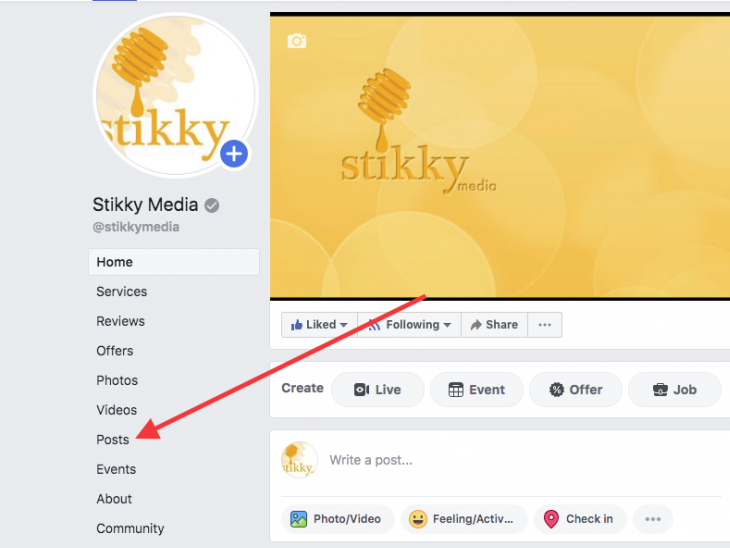Click the @stikkymedia username
Viewport: 730px width, 548px height.
pyautogui.click(x=136, y=227)
